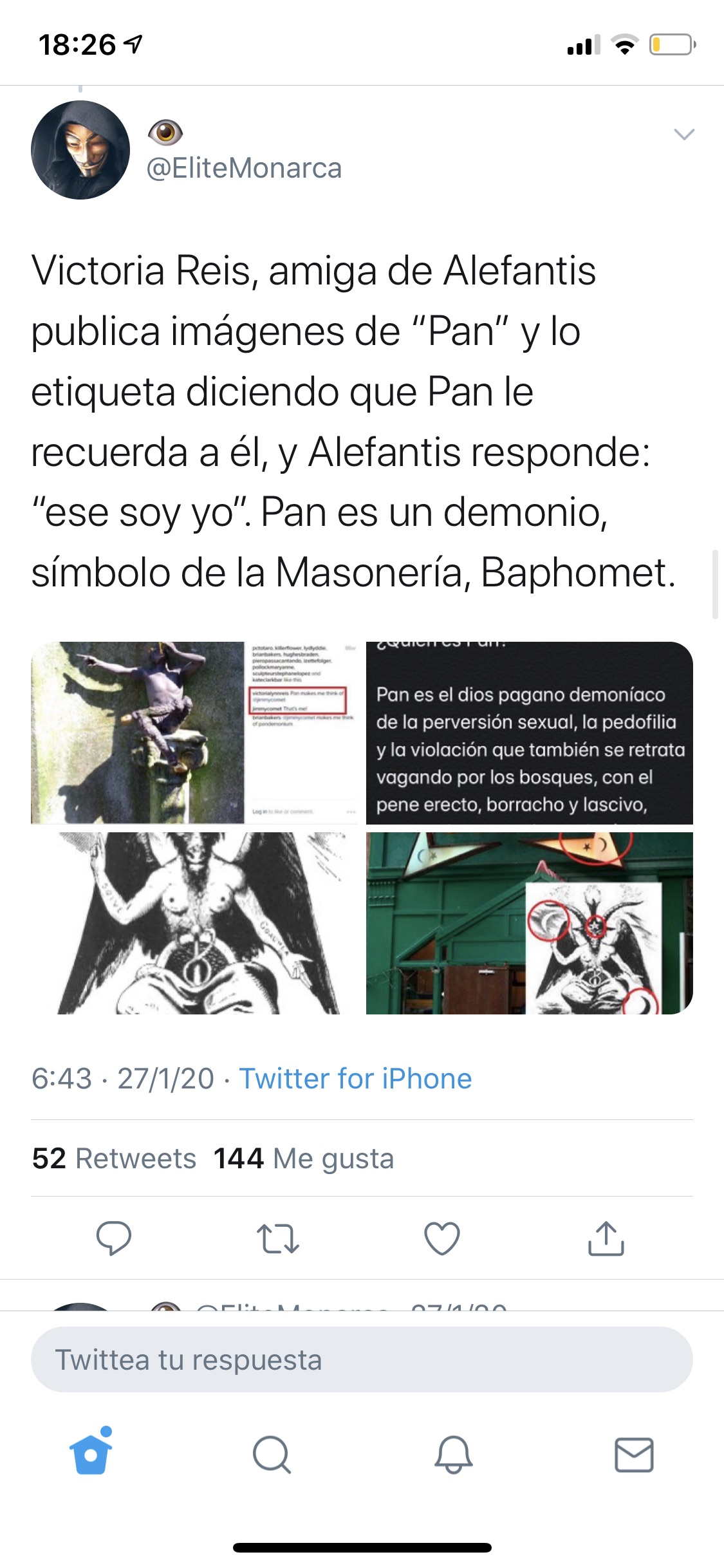Open the @EliteMonarca profile avatar
This screenshot has height=1568, width=724.
[x=80, y=149]
